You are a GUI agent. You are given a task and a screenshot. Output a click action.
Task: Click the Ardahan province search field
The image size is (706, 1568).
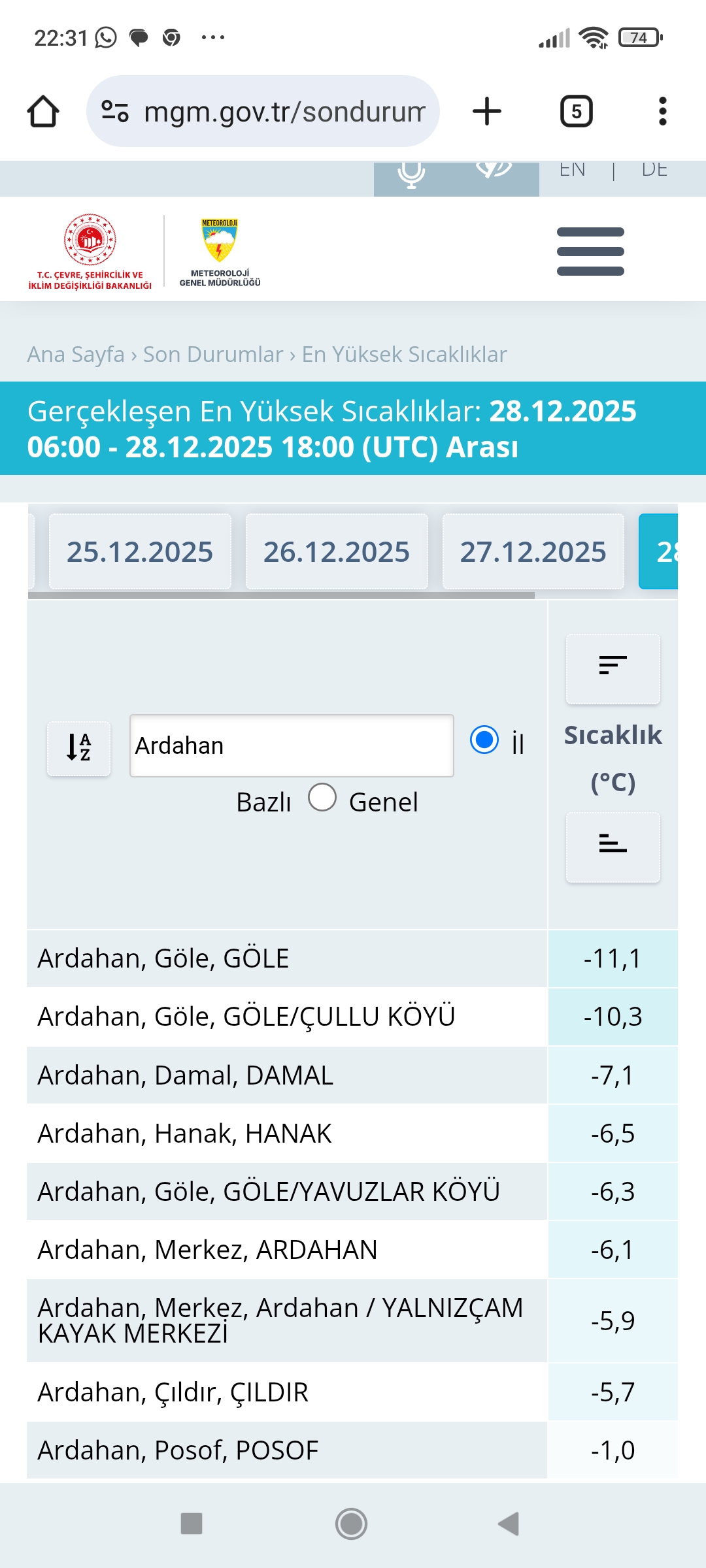click(292, 745)
